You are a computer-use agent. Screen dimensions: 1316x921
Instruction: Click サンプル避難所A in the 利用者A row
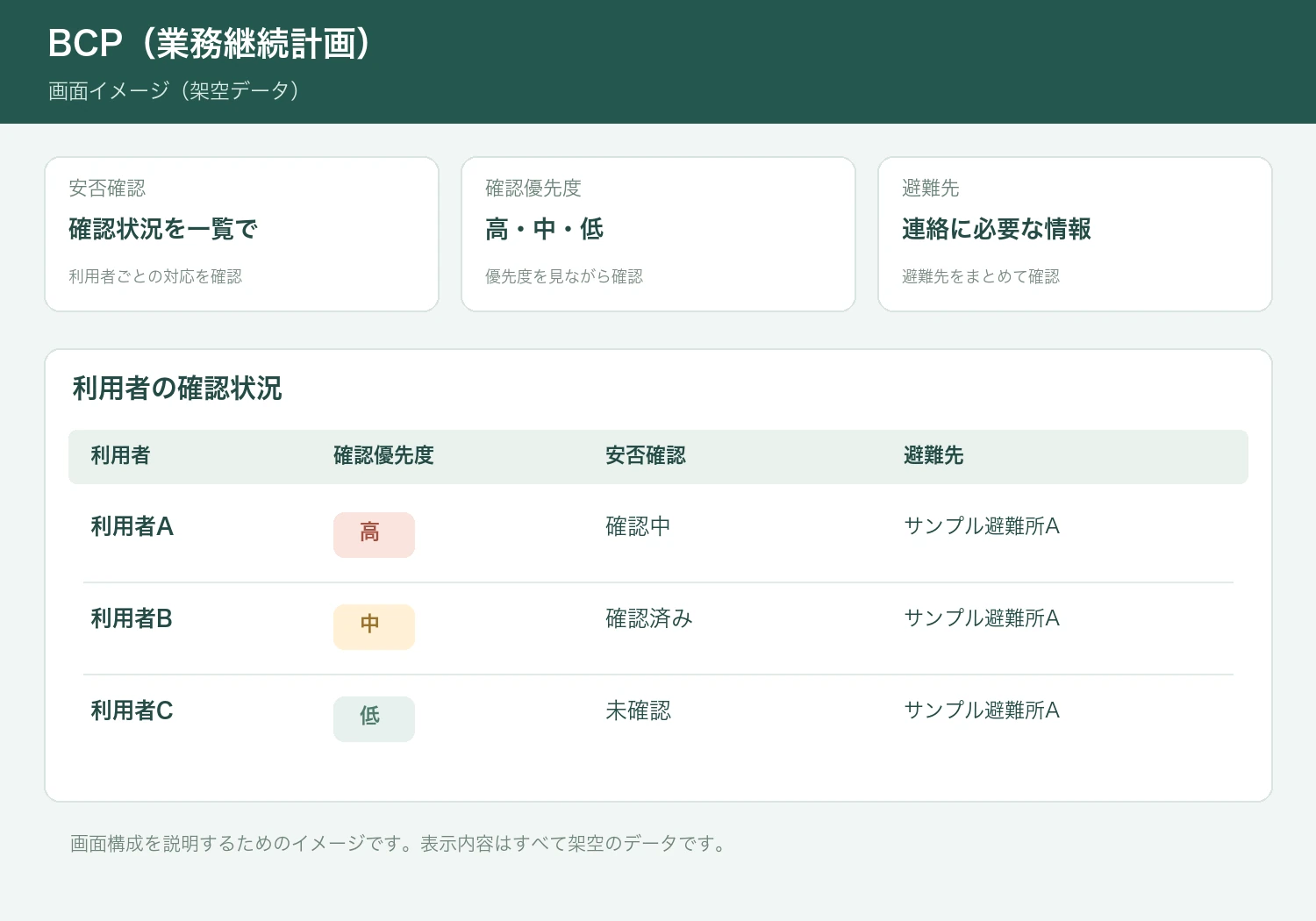982,526
